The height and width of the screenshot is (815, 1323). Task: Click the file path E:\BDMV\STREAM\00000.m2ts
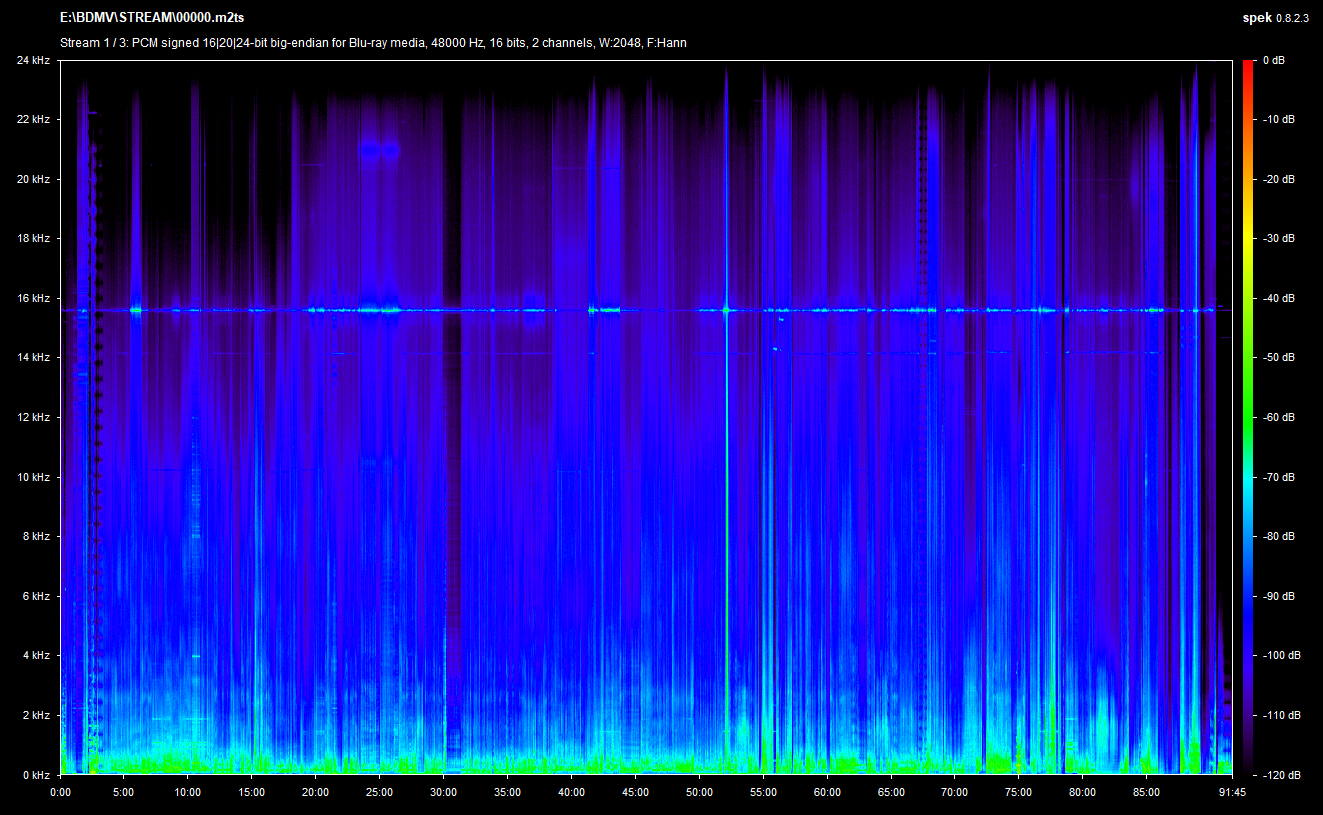[152, 18]
